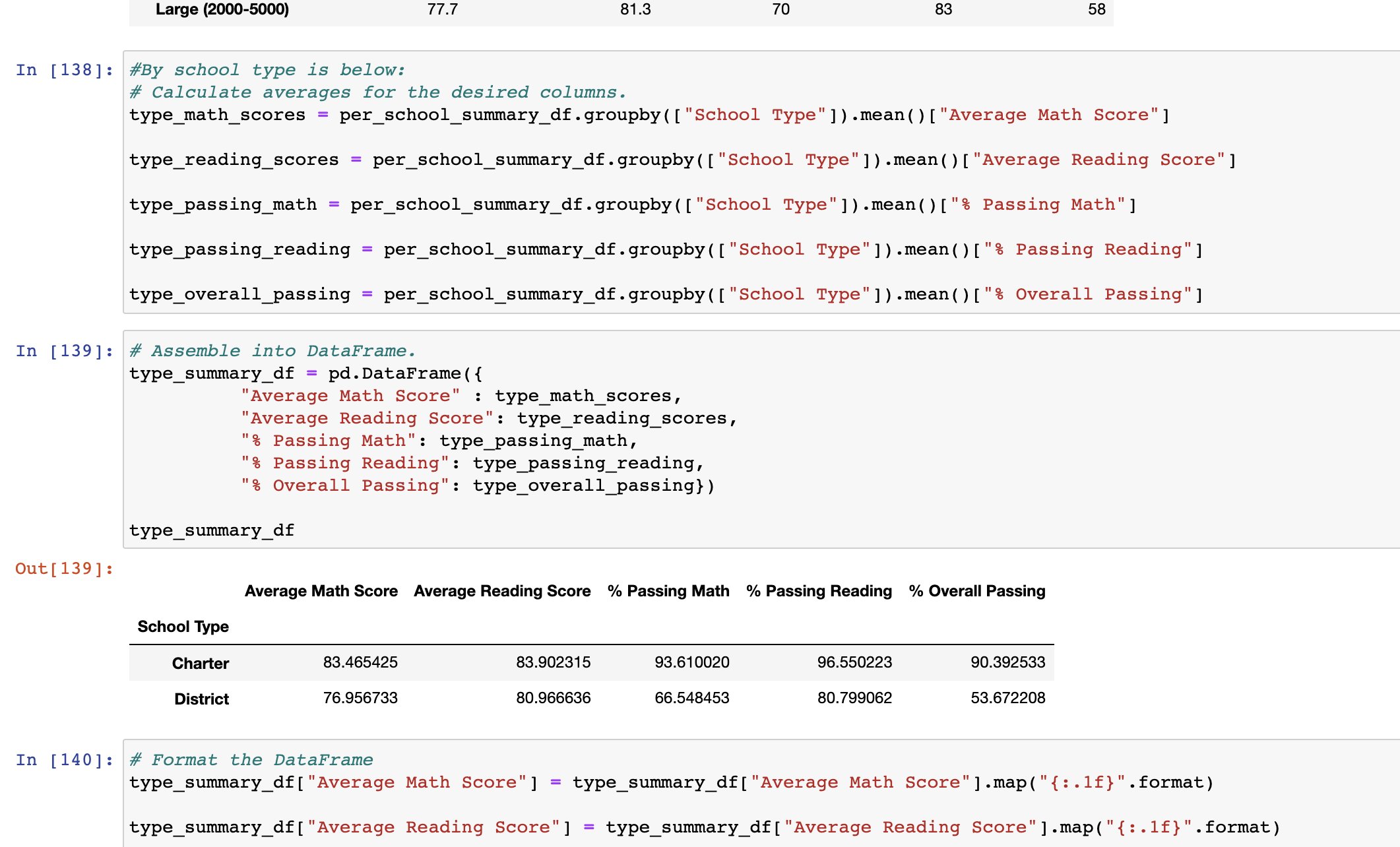Image resolution: width=1400 pixels, height=847 pixels.
Task: Click the Average Reading Score column header
Action: coord(502,590)
